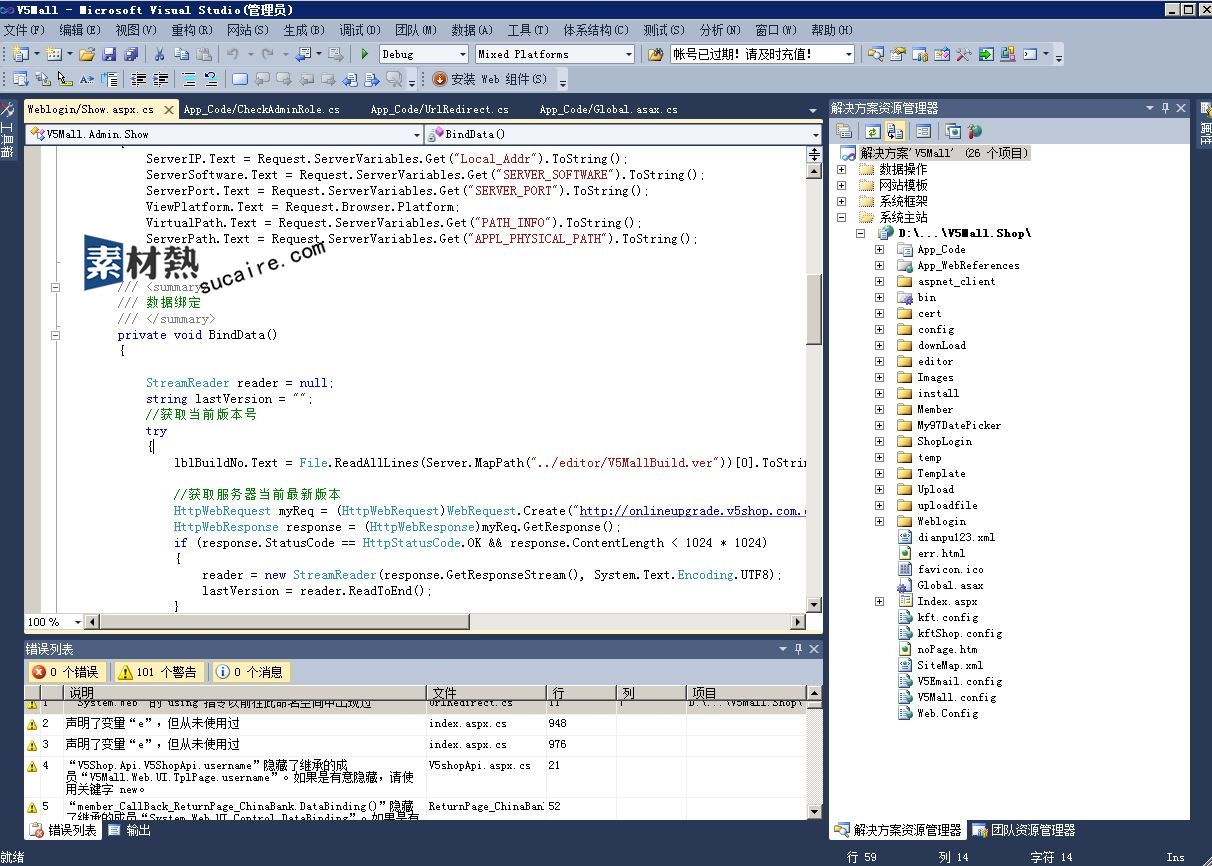
Task: Click the Increase Indent toolbar icon
Action: click(x=159, y=79)
